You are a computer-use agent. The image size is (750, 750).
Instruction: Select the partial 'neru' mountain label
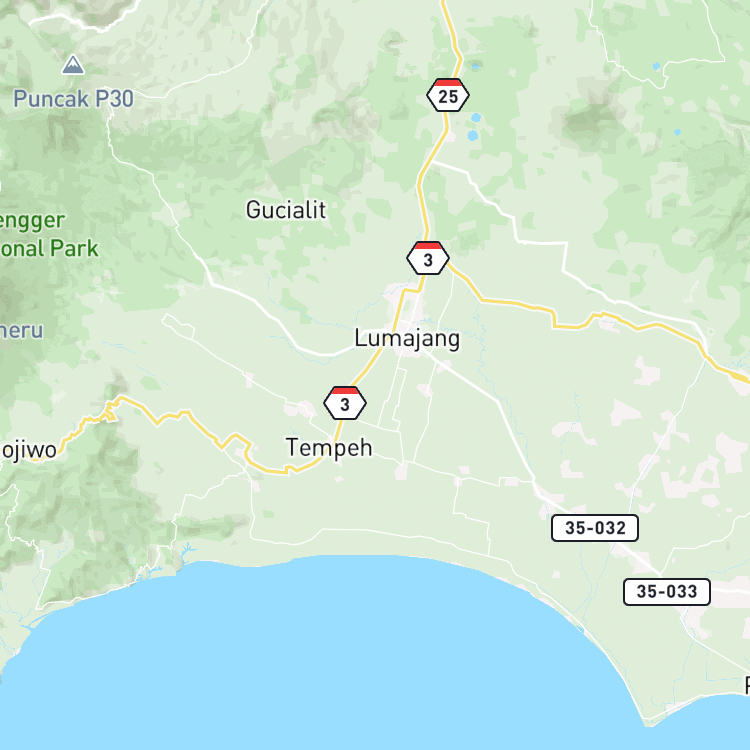[x=22, y=331]
